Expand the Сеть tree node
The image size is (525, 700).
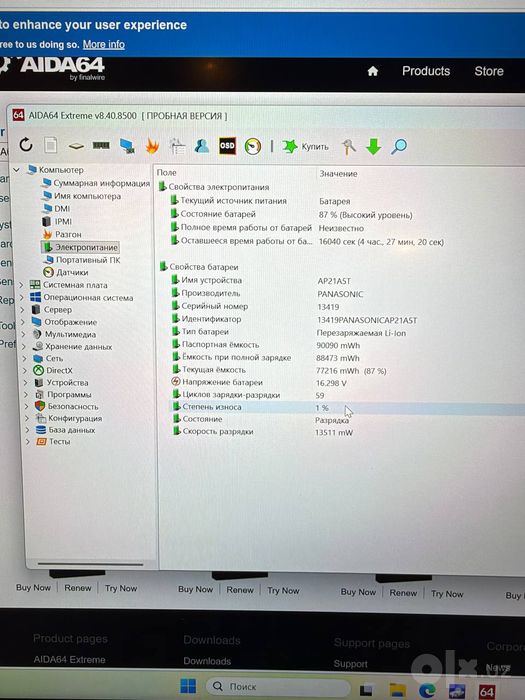coord(25,358)
